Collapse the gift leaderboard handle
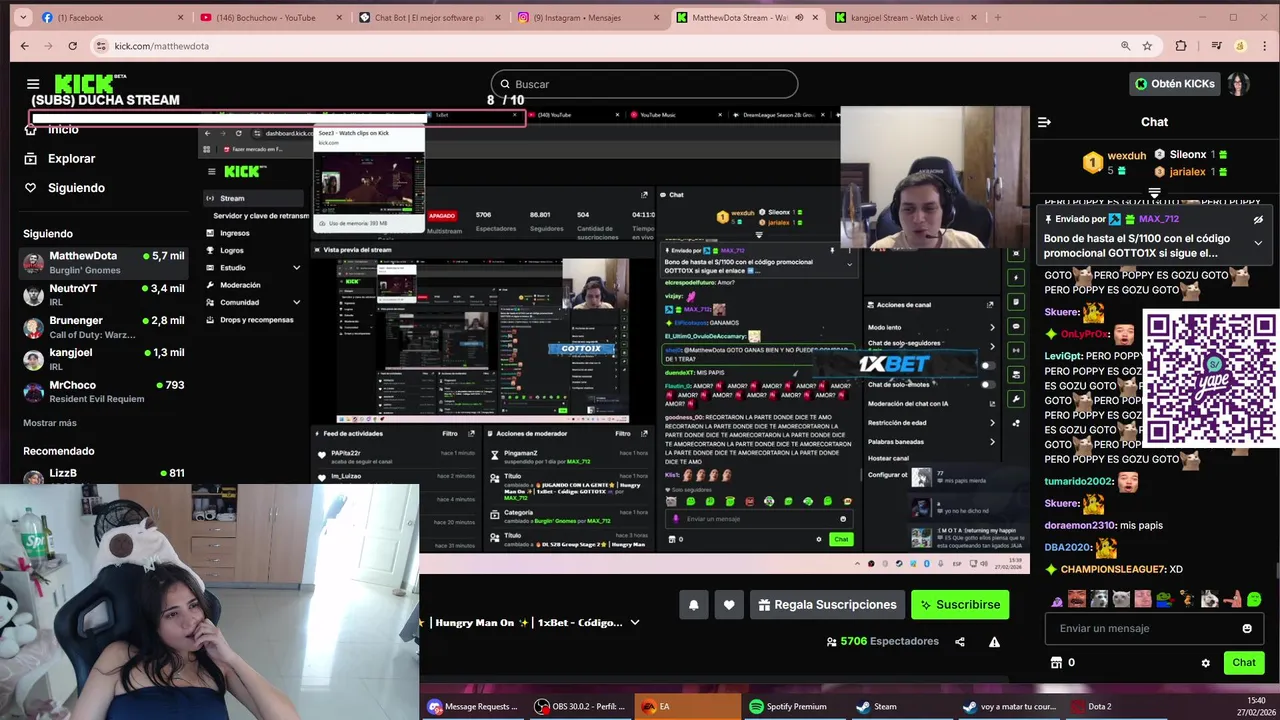Screen dimensions: 1280x720 1154,192
